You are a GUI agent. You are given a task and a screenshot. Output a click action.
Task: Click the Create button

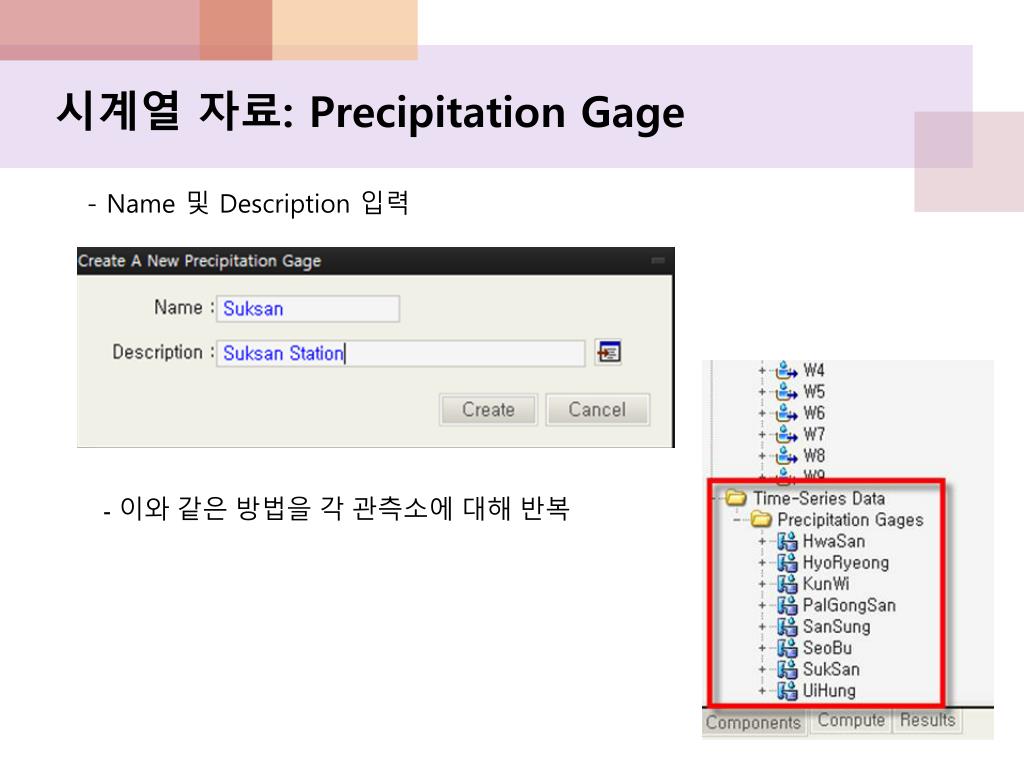pyautogui.click(x=488, y=409)
